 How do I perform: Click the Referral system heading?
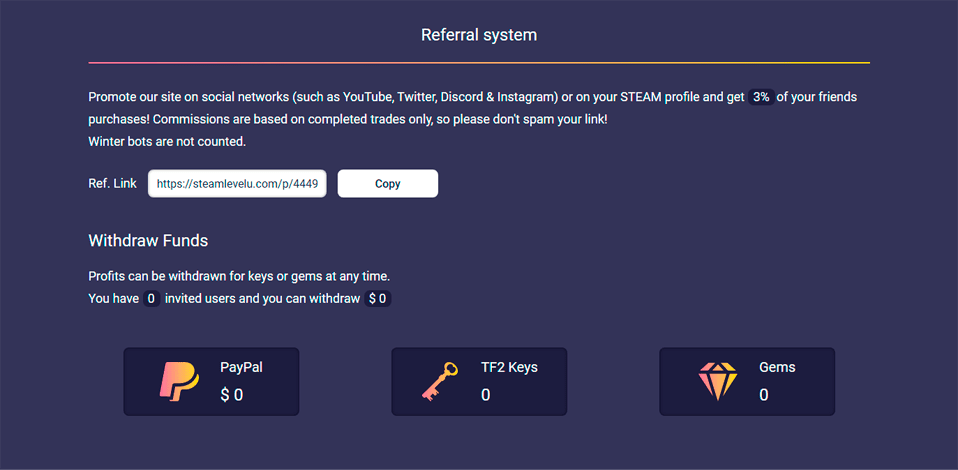(x=479, y=35)
